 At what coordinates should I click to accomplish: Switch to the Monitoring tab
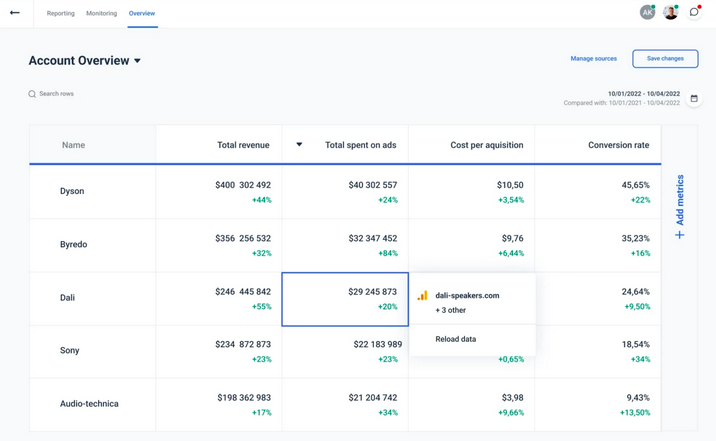[101, 13]
